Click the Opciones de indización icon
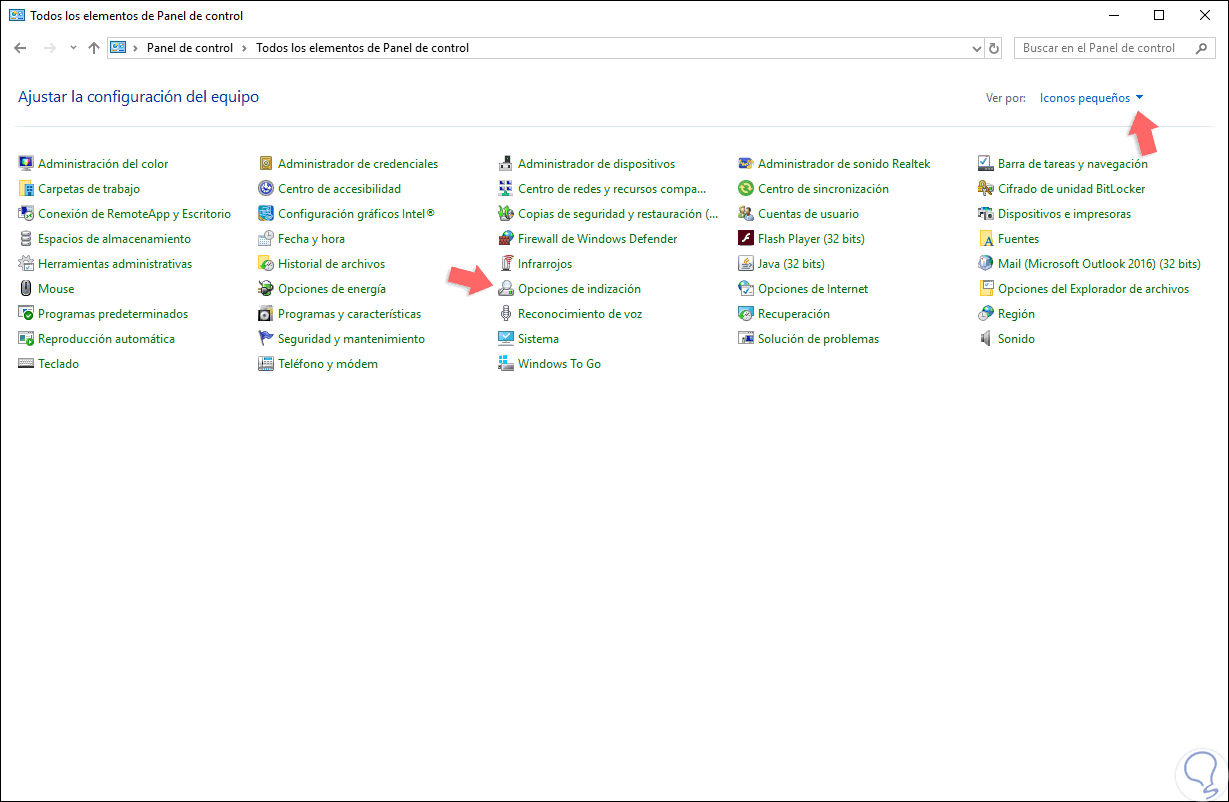1229x802 pixels. pos(506,289)
